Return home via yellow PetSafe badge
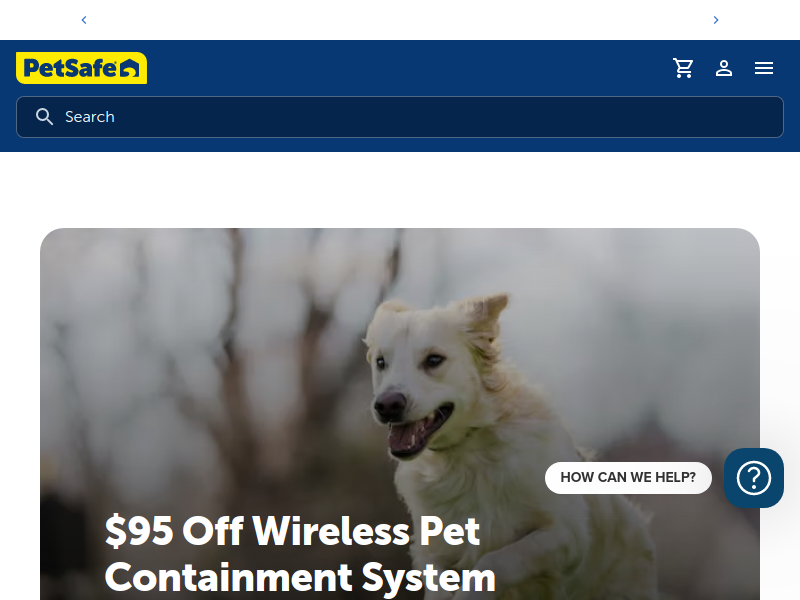This screenshot has width=800, height=600. (82, 68)
